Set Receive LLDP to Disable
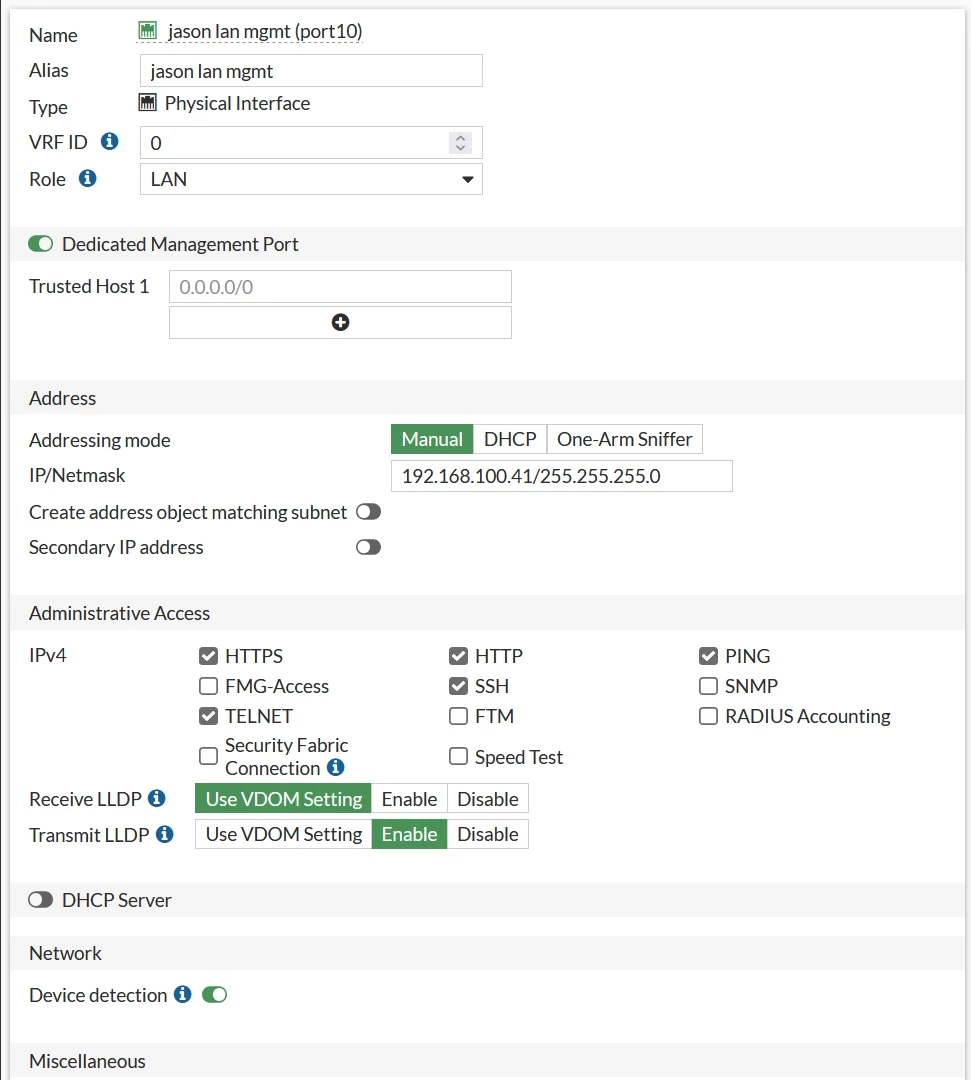Screen dimensions: 971x1080 (488, 799)
